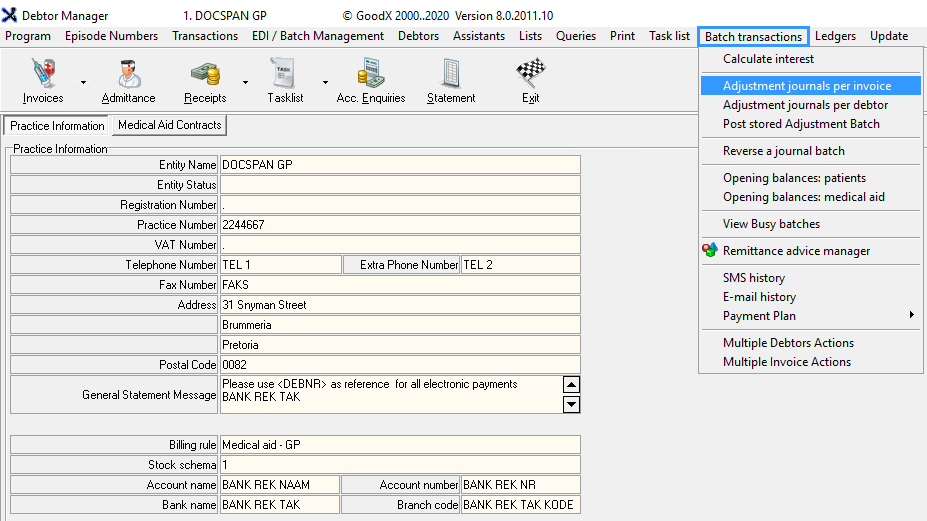927x521 pixels.
Task: Select Calculate interest menu entry
Action: [768, 59]
